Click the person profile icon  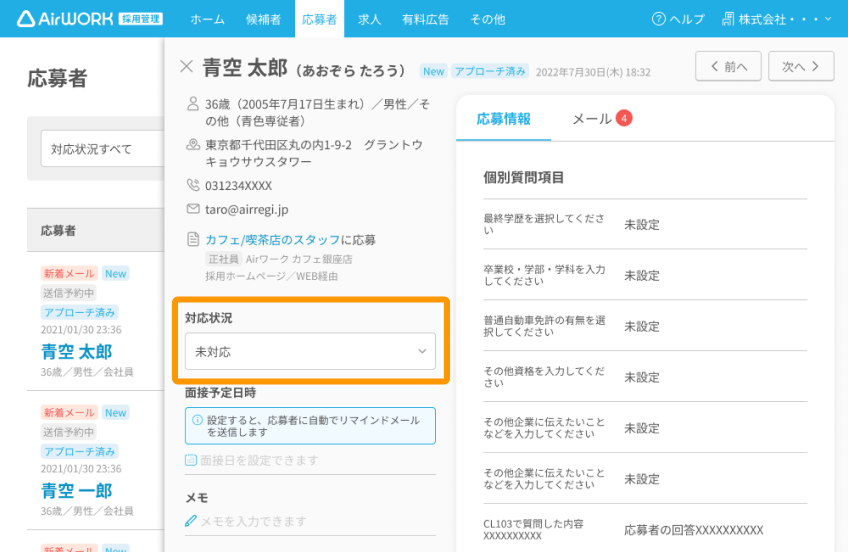(x=193, y=104)
